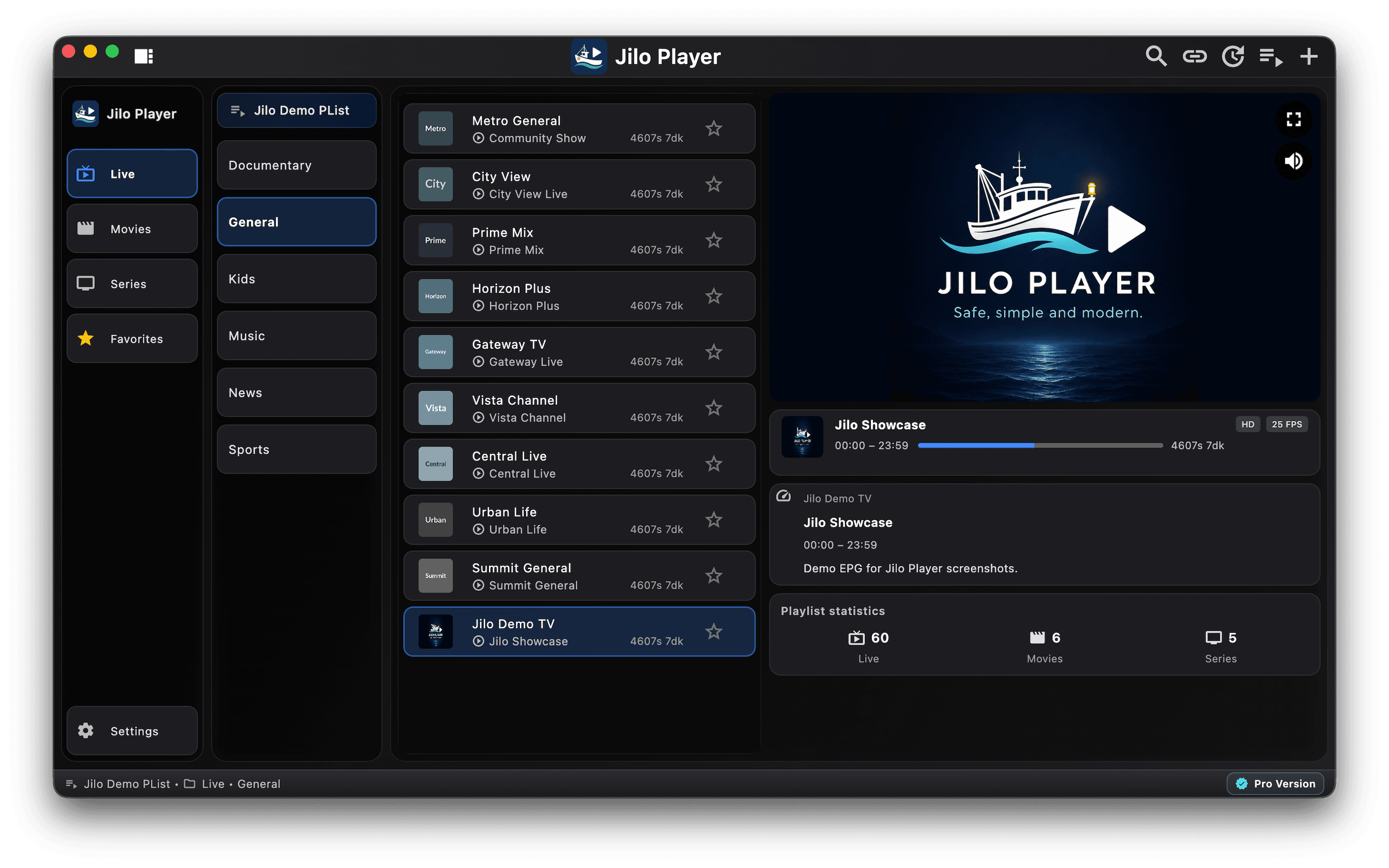The width and height of the screenshot is (1389, 868).
Task: Select the Sports category
Action: pos(297,449)
